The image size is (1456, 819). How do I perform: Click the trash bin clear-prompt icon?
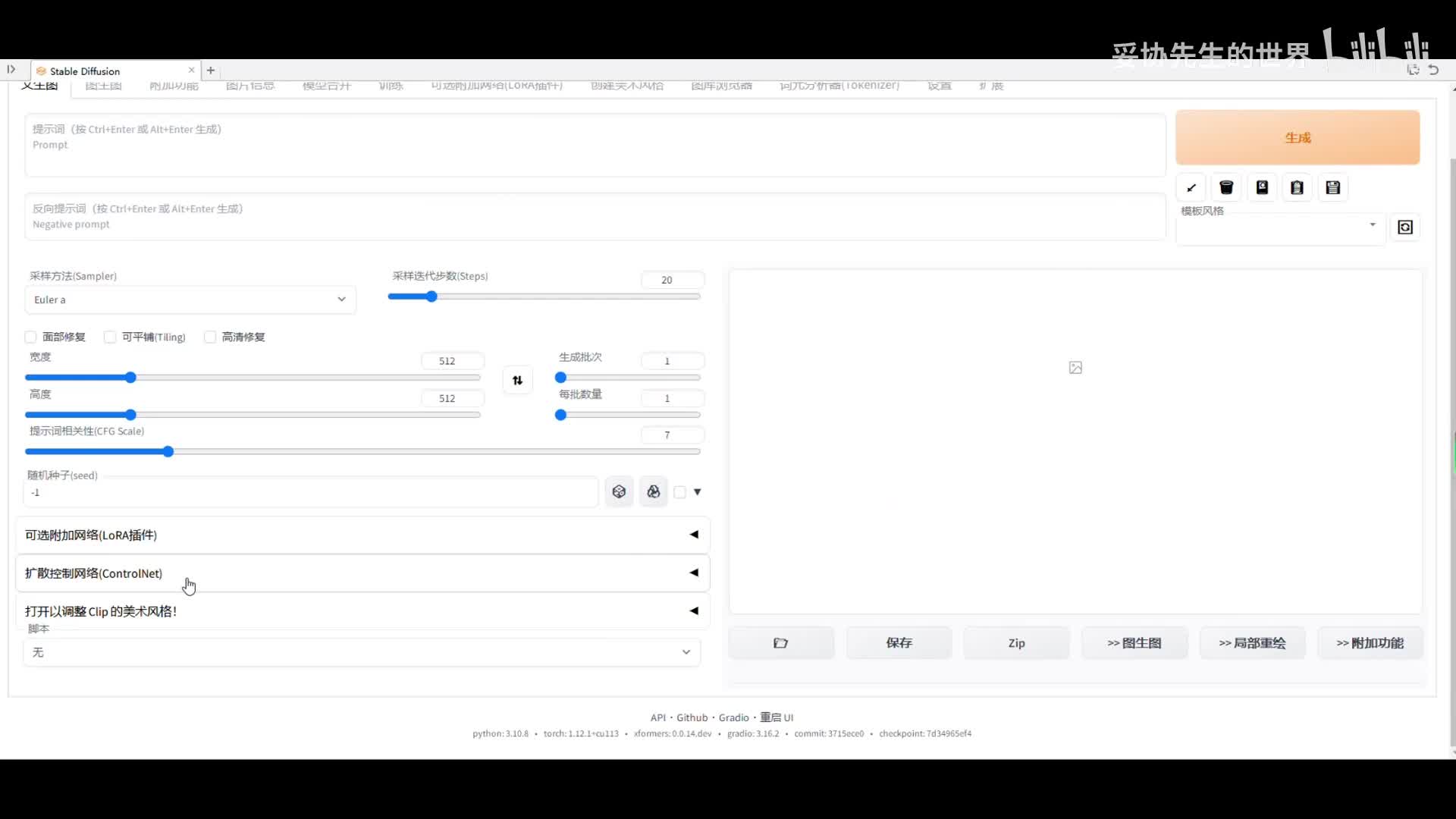(1226, 187)
